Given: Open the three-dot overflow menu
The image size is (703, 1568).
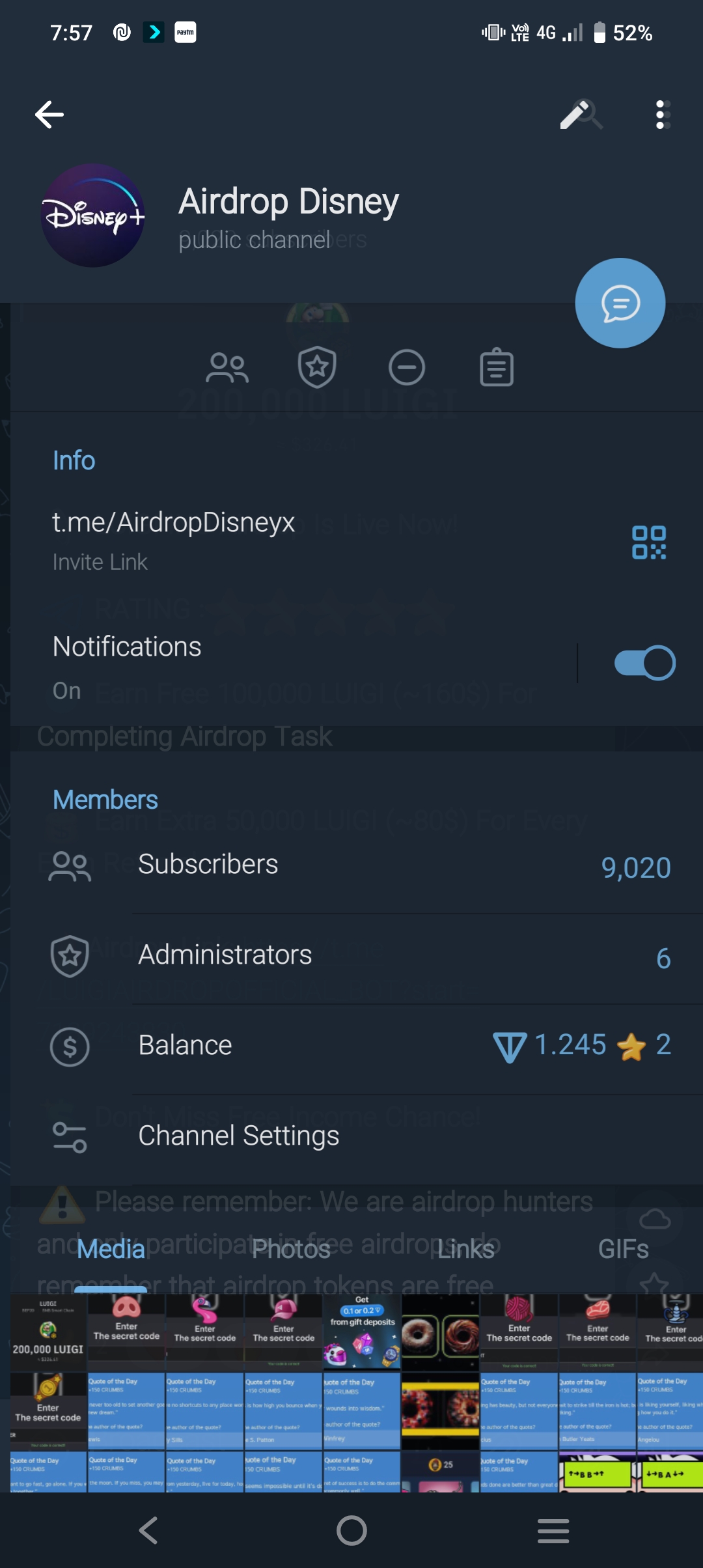Looking at the screenshot, I should click(x=663, y=115).
